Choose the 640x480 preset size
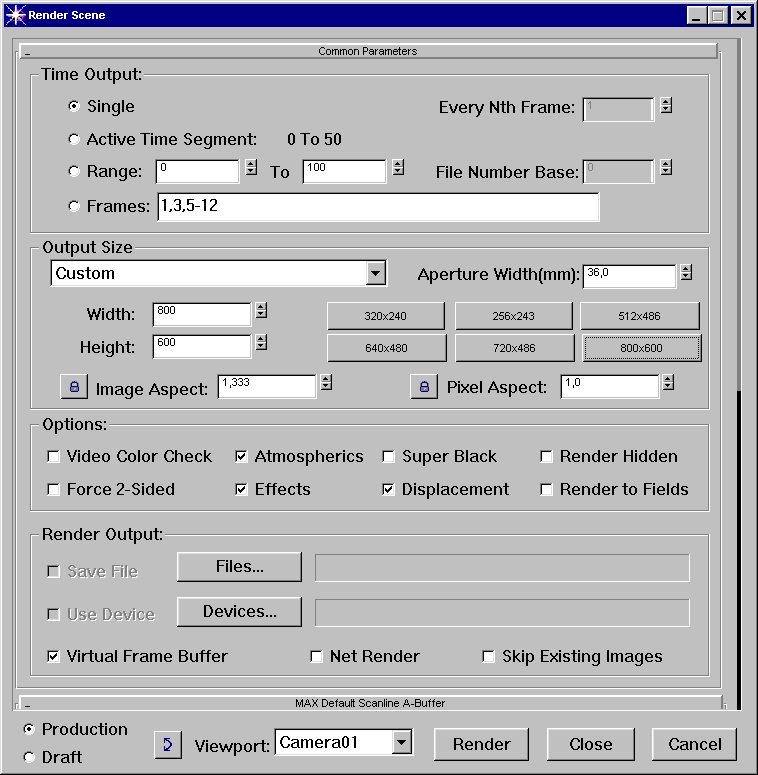Image resolution: width=758 pixels, height=775 pixels. pos(385,348)
